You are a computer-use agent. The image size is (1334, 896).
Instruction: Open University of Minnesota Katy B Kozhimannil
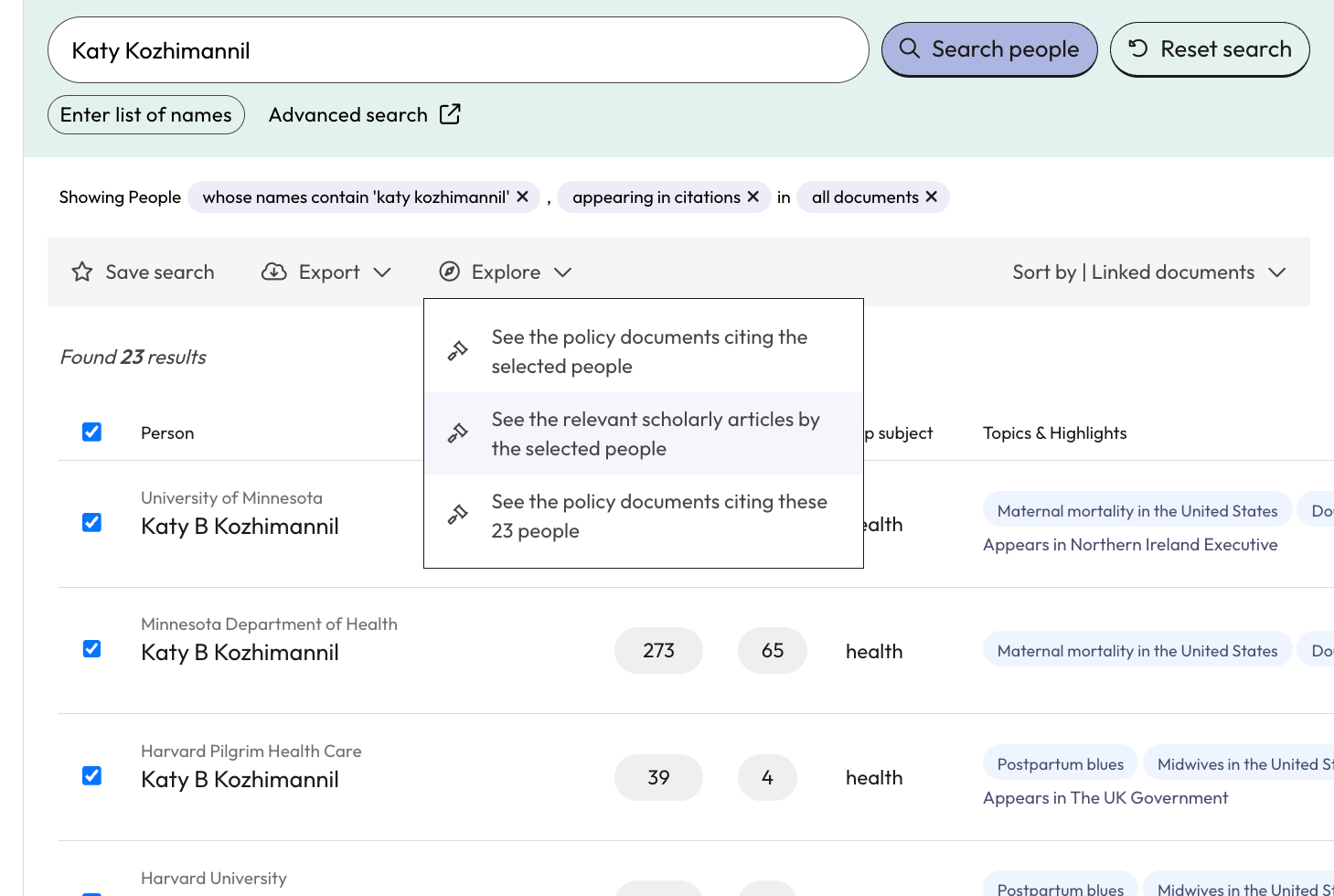[240, 526]
